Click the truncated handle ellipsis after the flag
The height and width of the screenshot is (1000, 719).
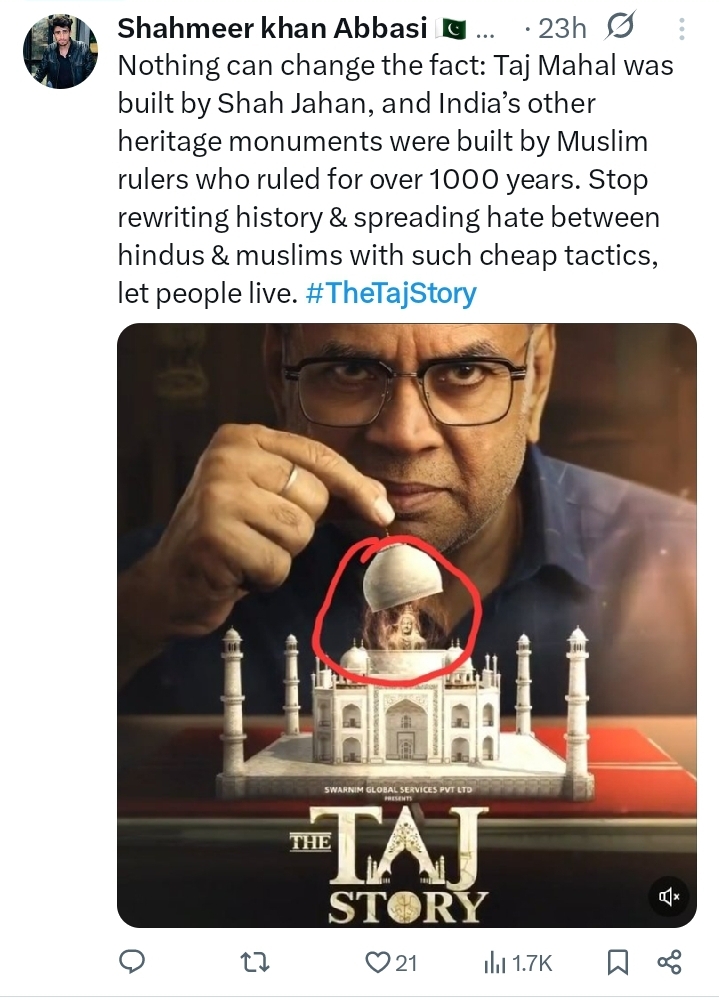pyautogui.click(x=483, y=30)
